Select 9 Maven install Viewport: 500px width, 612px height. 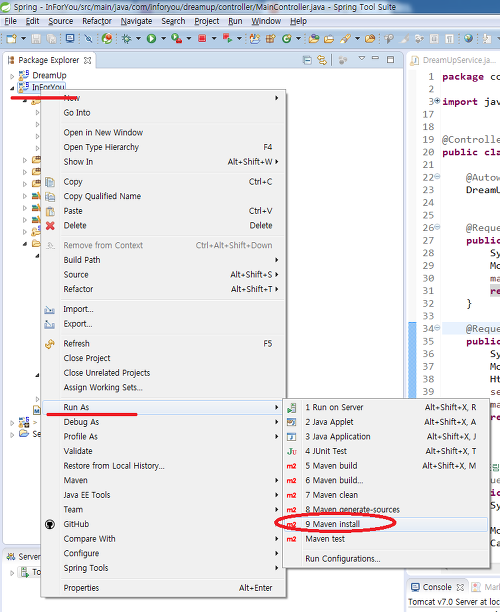point(386,524)
